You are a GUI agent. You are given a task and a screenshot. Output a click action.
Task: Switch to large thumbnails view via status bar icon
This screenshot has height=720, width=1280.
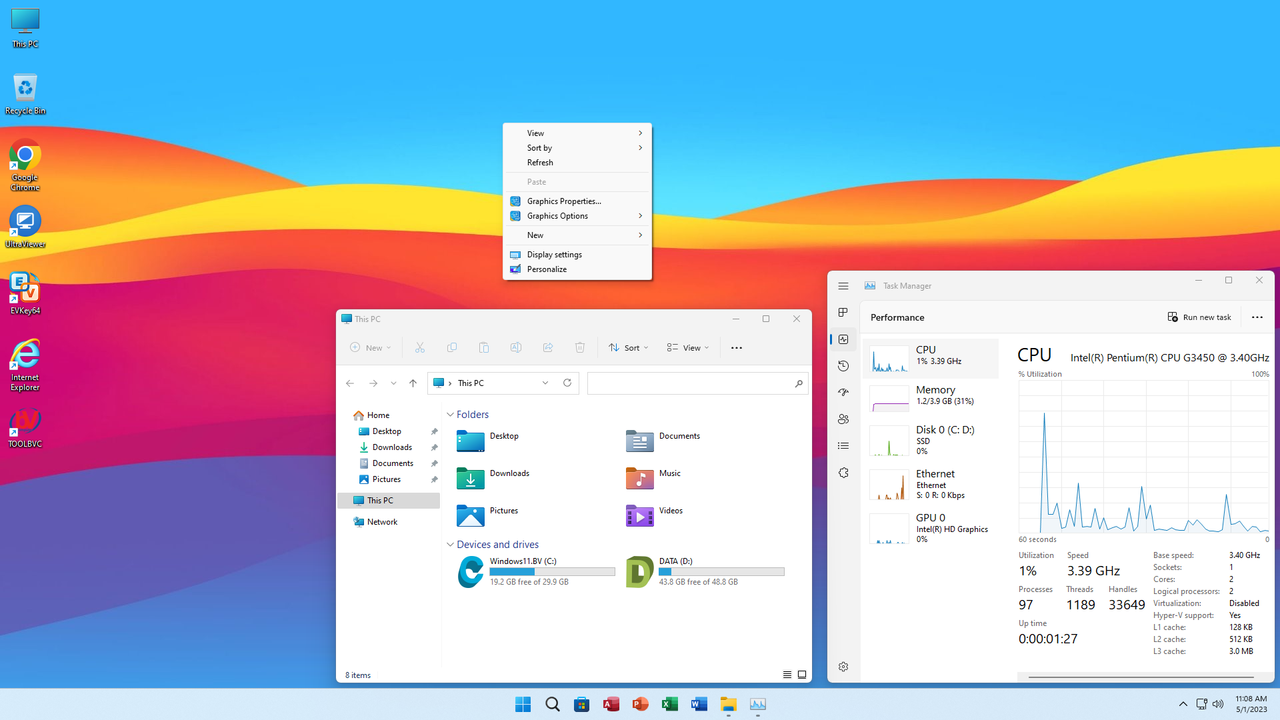pos(802,675)
